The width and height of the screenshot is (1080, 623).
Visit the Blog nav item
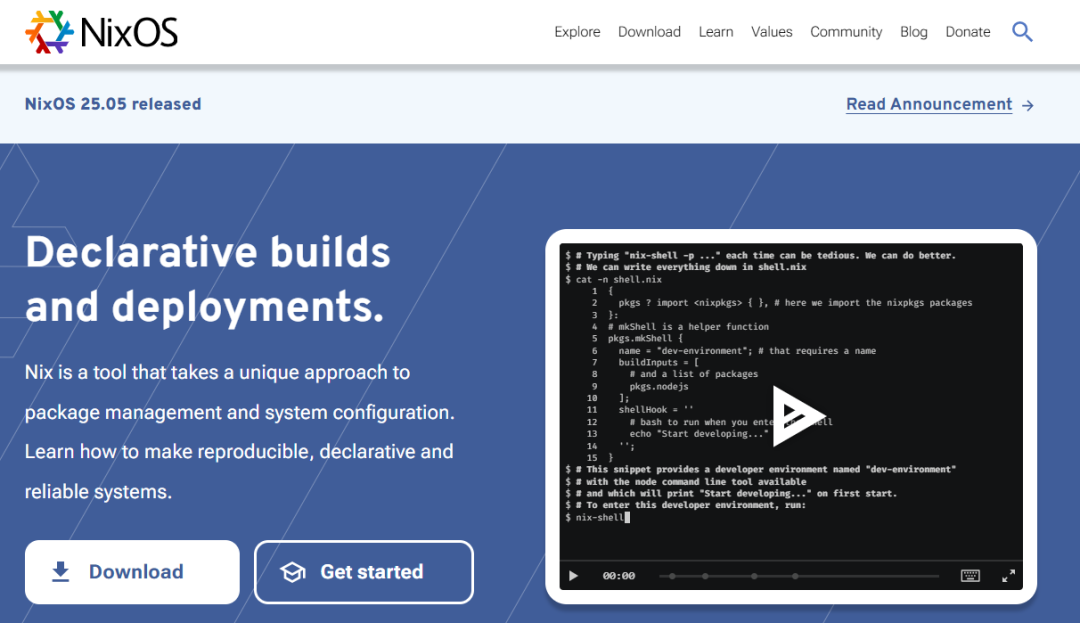(913, 32)
